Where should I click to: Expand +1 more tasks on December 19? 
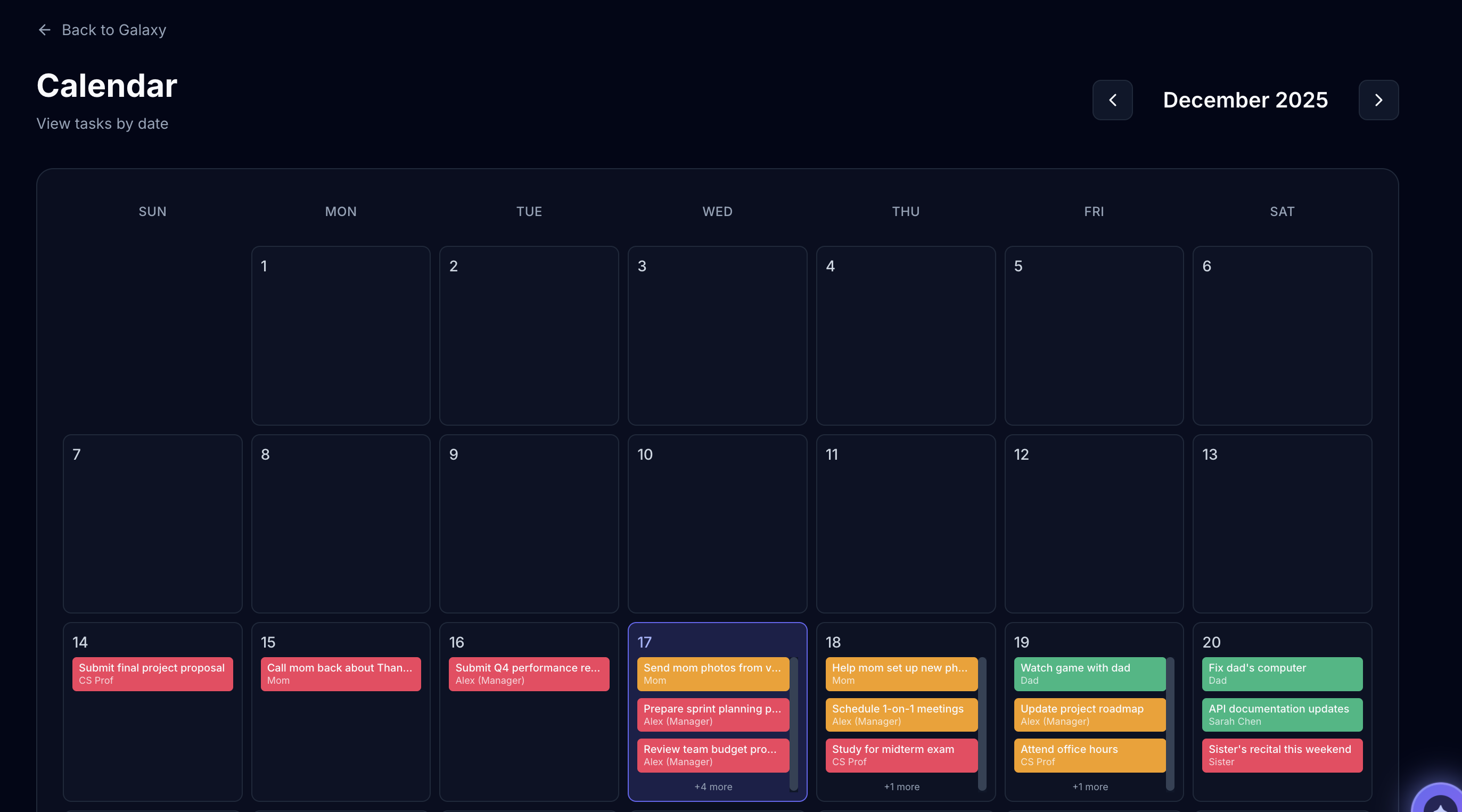pos(1090,786)
